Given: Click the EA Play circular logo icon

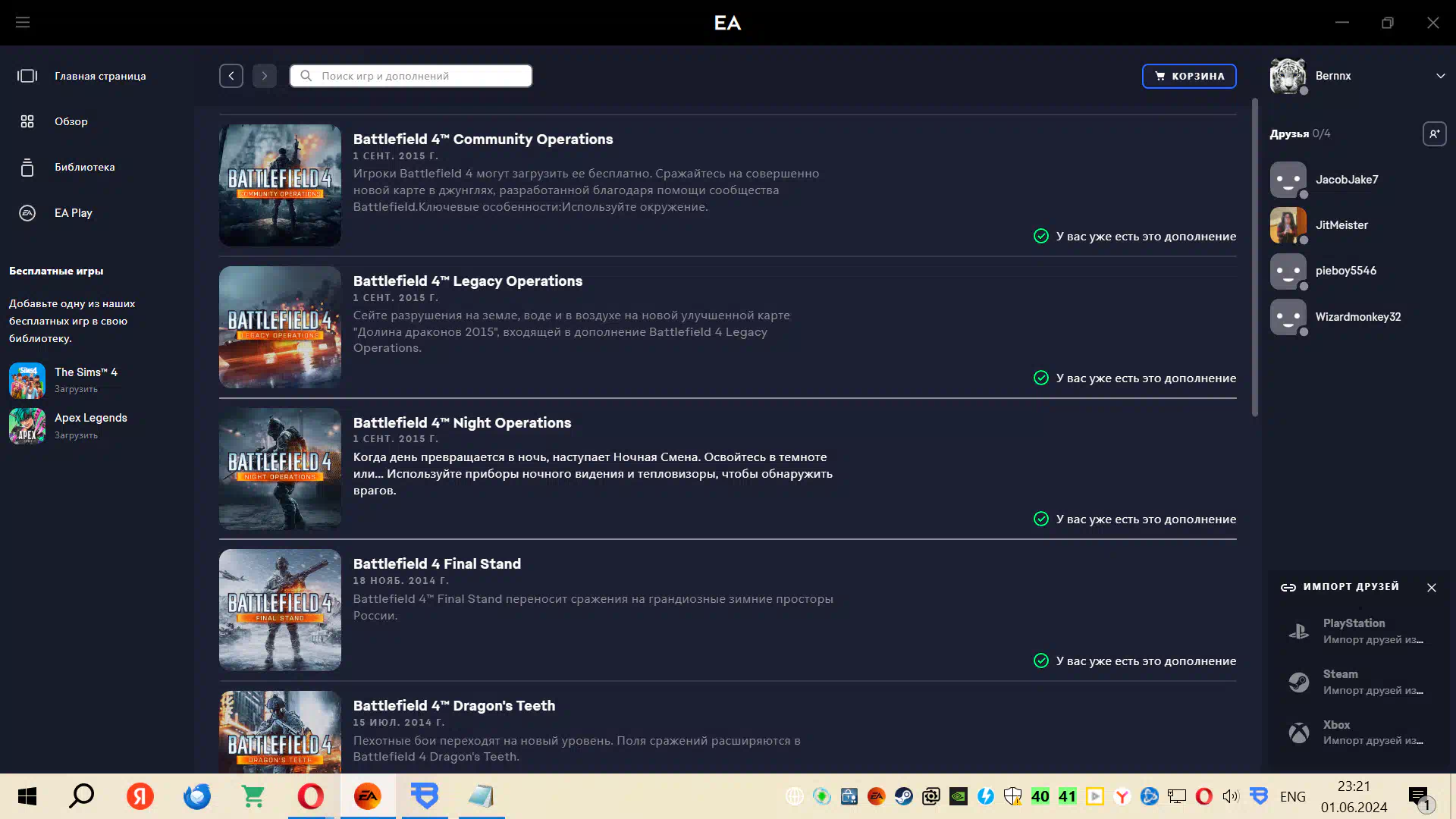Looking at the screenshot, I should click(27, 213).
